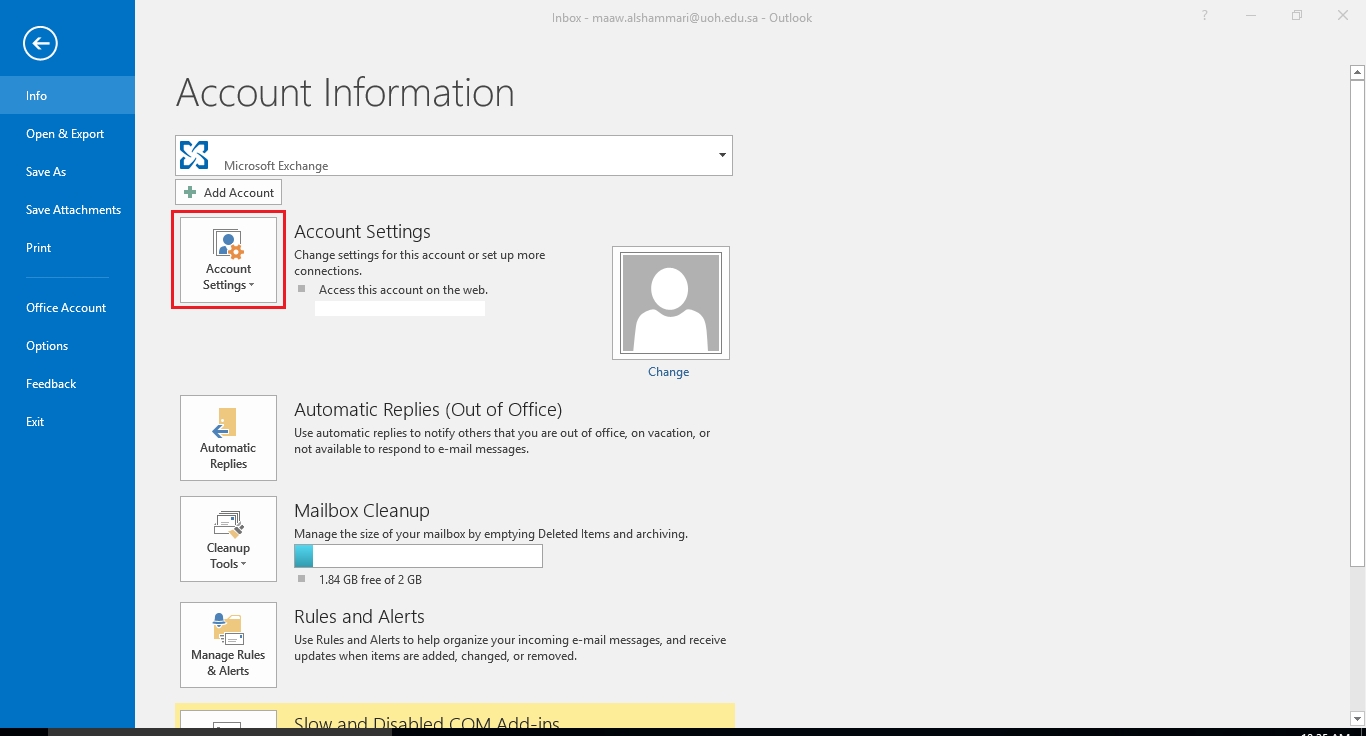
Task: Click the scrollbar up arrow
Action: 1357,72
